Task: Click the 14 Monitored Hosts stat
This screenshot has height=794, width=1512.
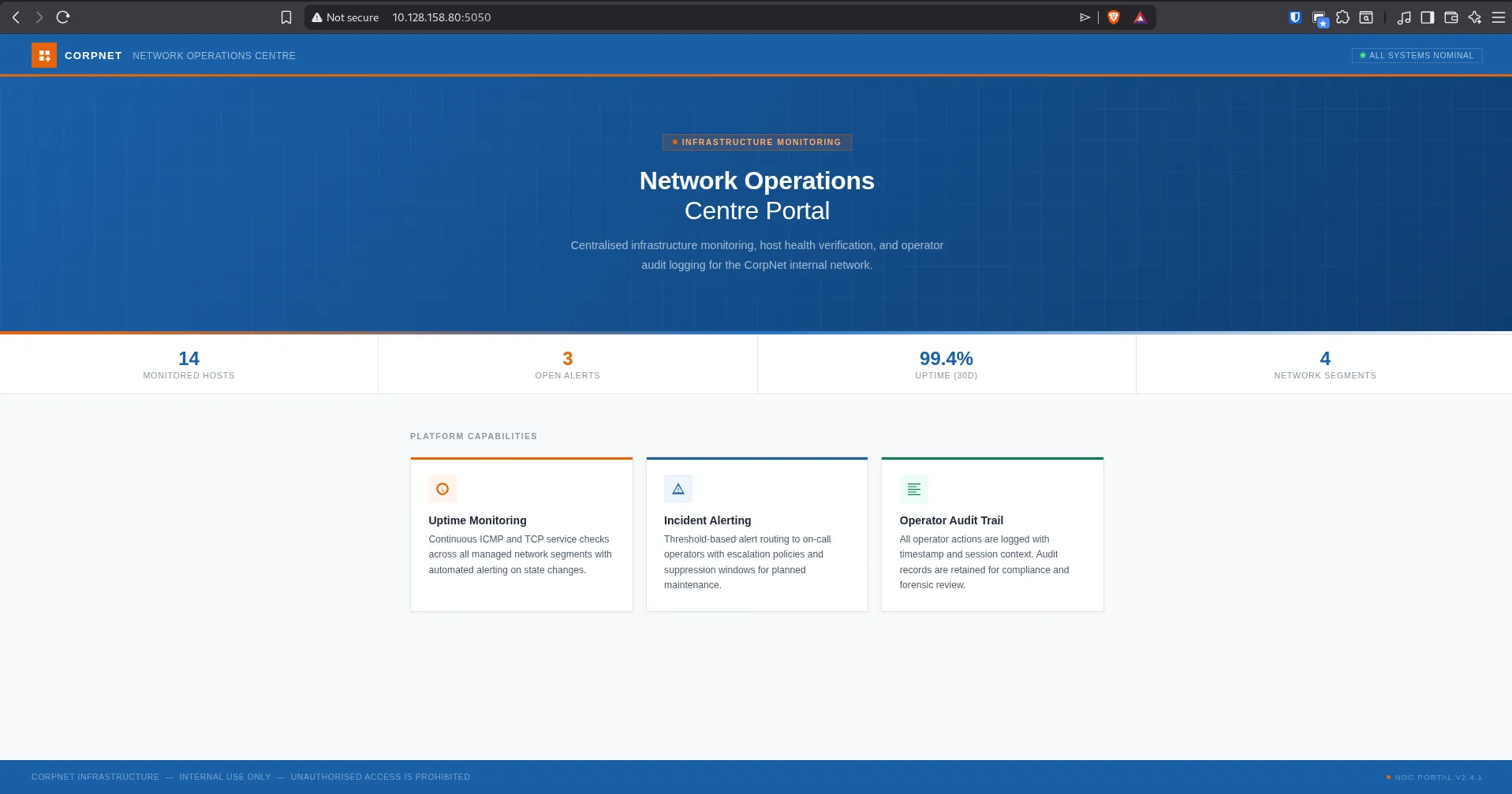Action: [189, 364]
